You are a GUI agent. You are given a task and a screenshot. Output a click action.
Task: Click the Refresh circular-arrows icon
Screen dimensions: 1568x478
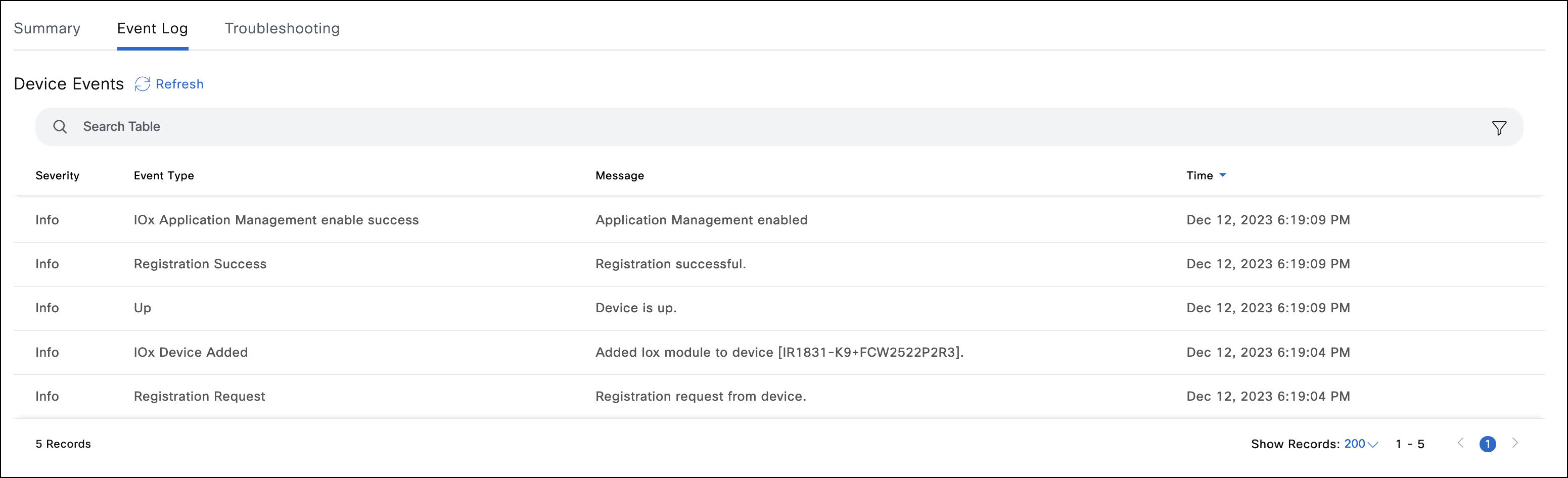click(143, 84)
